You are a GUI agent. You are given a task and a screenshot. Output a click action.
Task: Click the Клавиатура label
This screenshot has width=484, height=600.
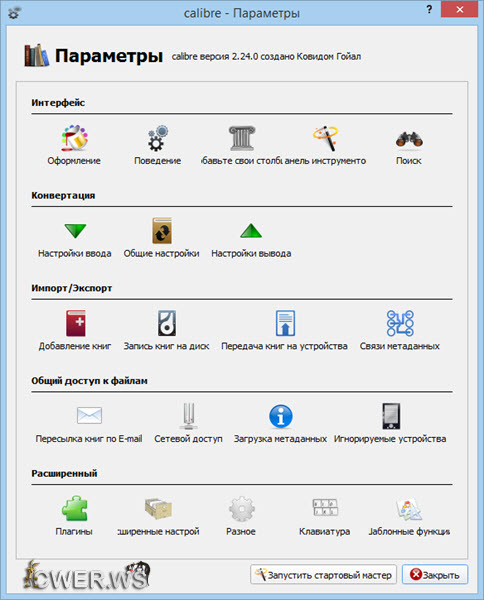(324, 532)
